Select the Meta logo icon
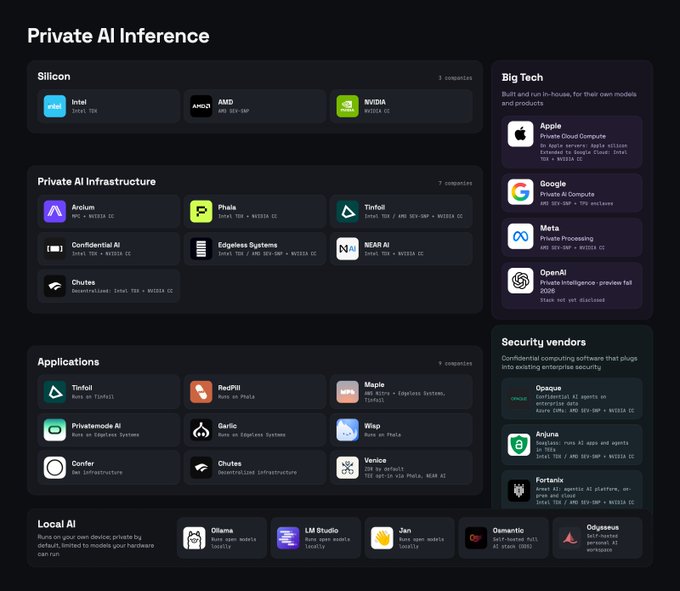Screen dimensions: 680x591 coord(520,236)
